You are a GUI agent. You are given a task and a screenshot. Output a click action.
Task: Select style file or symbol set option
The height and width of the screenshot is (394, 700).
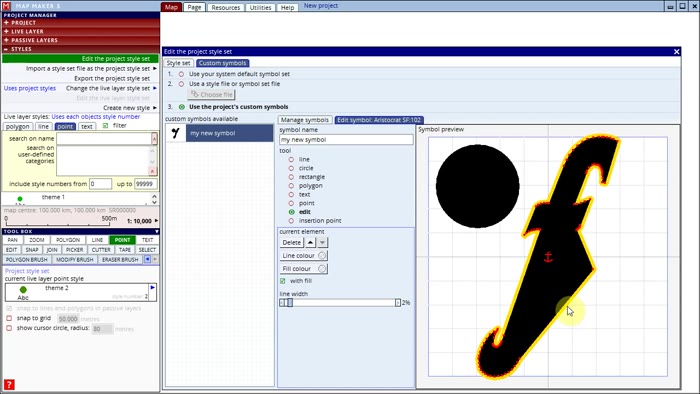tap(181, 84)
